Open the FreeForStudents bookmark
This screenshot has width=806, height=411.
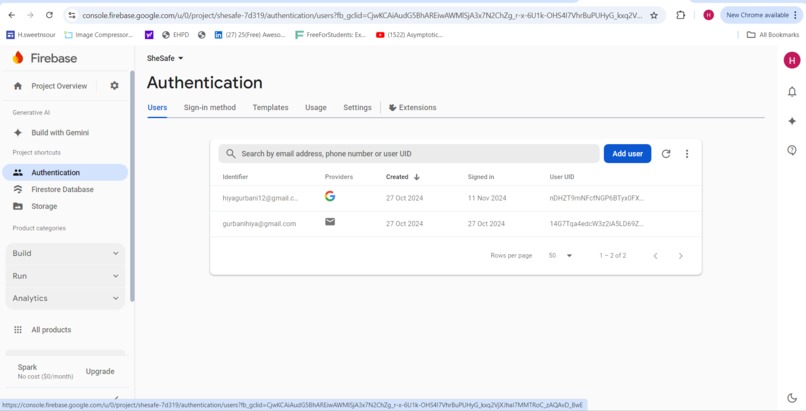(331, 35)
